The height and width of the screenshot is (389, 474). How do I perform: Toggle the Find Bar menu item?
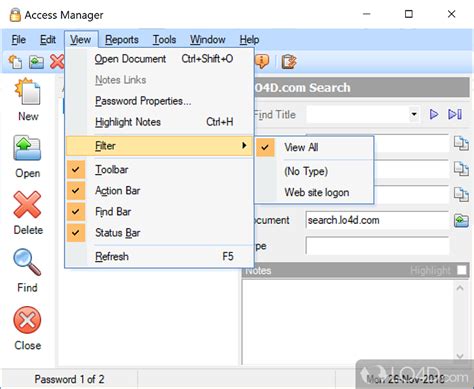(159, 212)
